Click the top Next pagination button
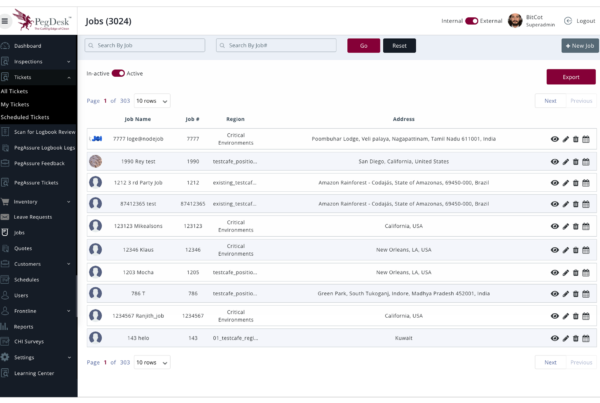 [550, 101]
